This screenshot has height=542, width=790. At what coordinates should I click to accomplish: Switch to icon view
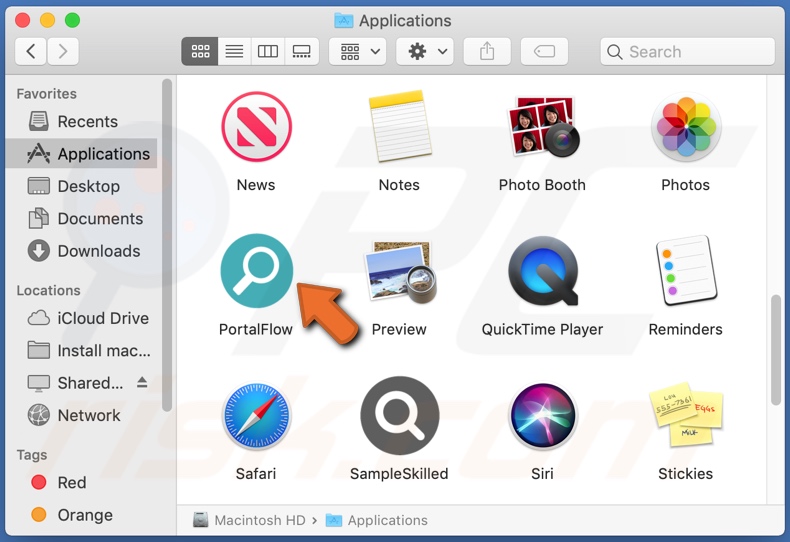200,51
